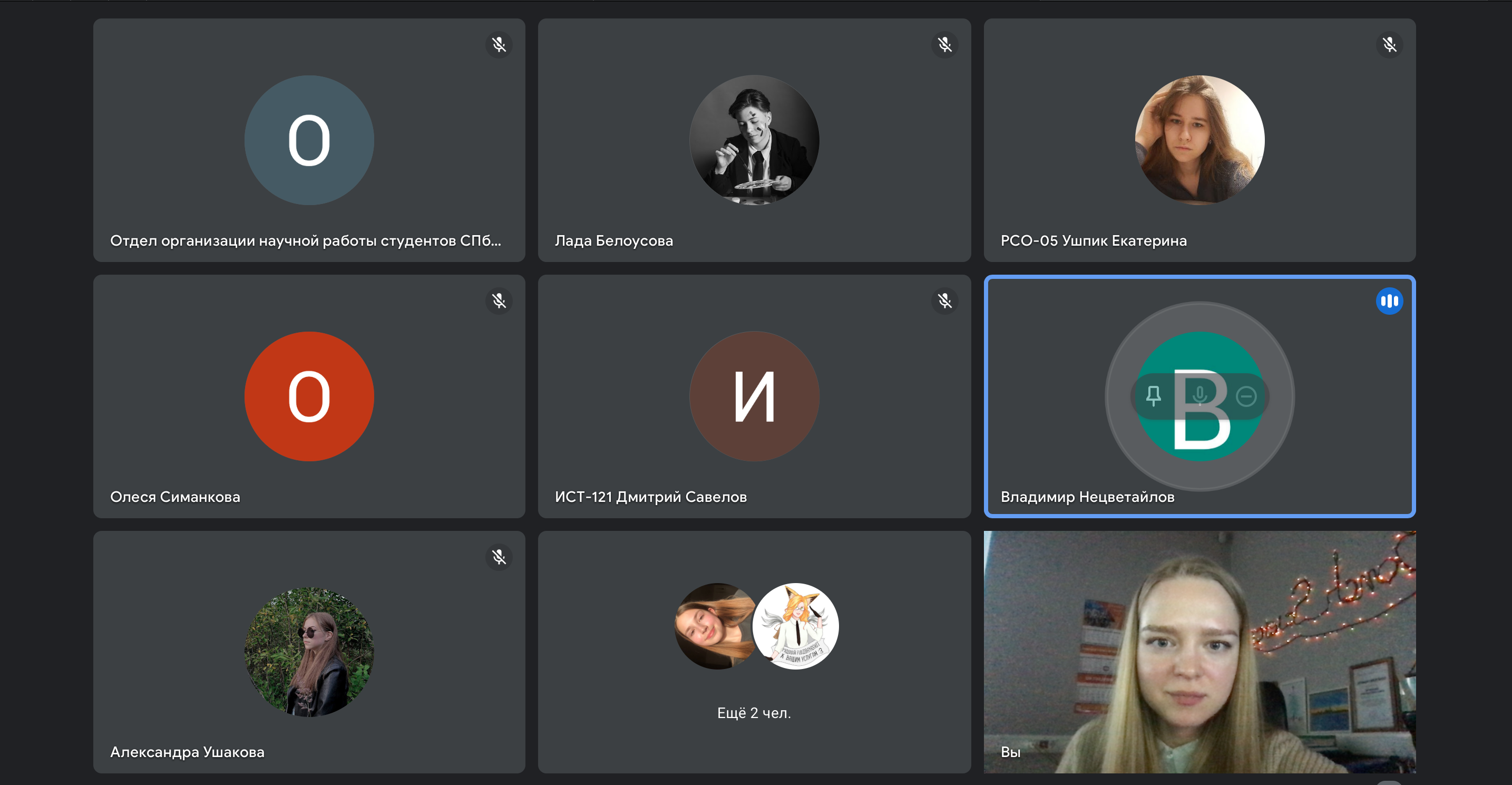Click muted mic icon on Лада Белоусова tile
The image size is (1512, 785).
pos(944,45)
